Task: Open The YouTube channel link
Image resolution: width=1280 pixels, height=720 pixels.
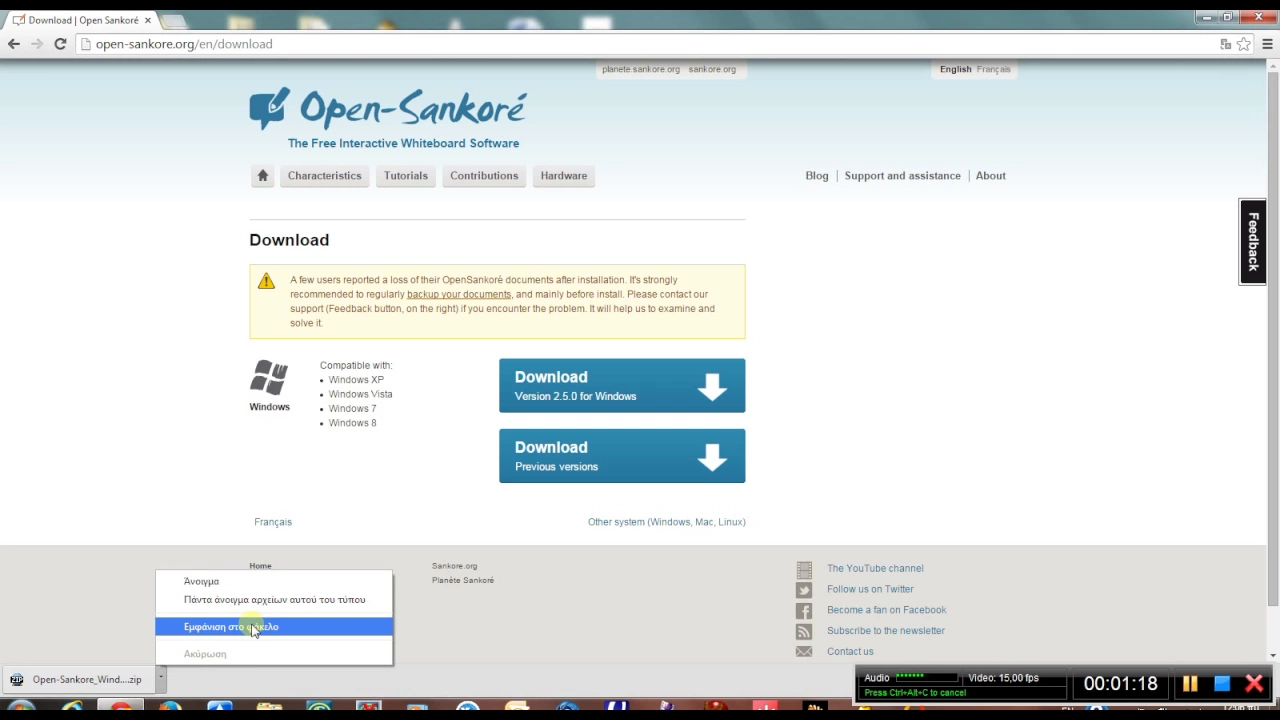Action: coord(875,568)
